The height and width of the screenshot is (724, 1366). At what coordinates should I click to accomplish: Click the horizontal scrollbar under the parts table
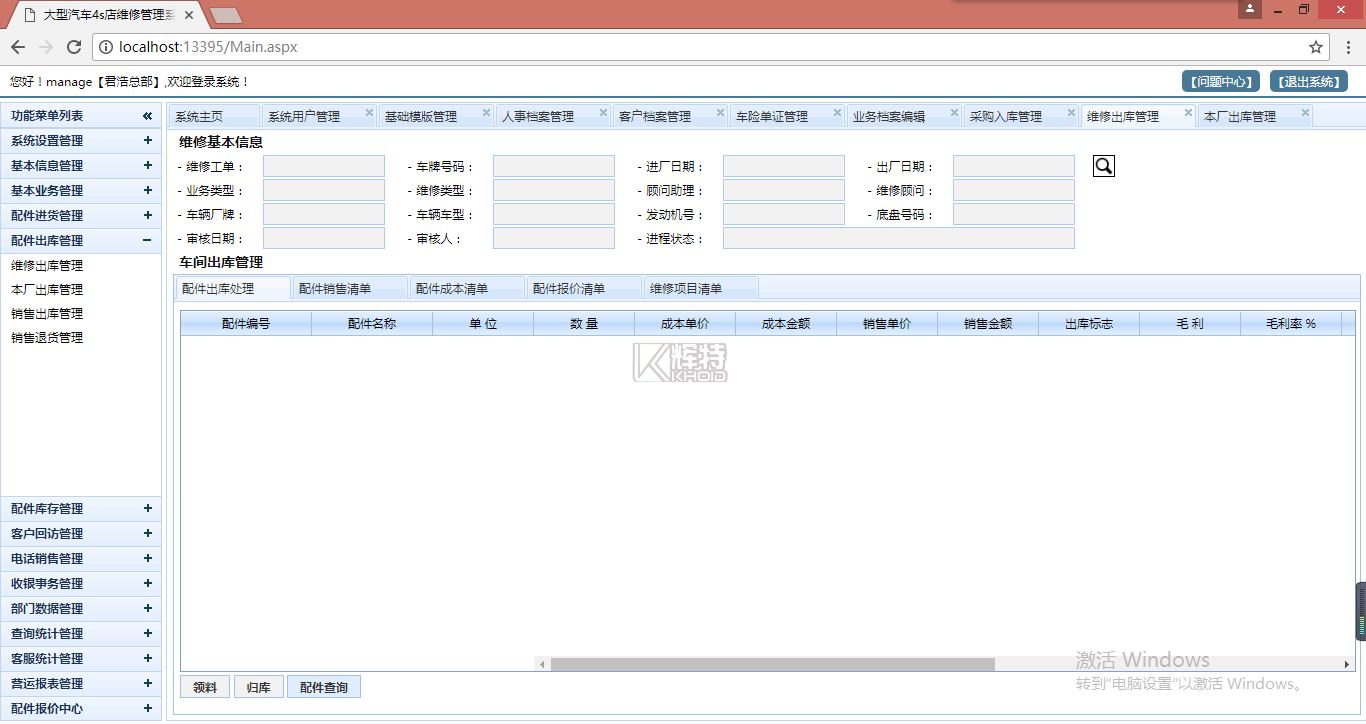pyautogui.click(x=772, y=664)
